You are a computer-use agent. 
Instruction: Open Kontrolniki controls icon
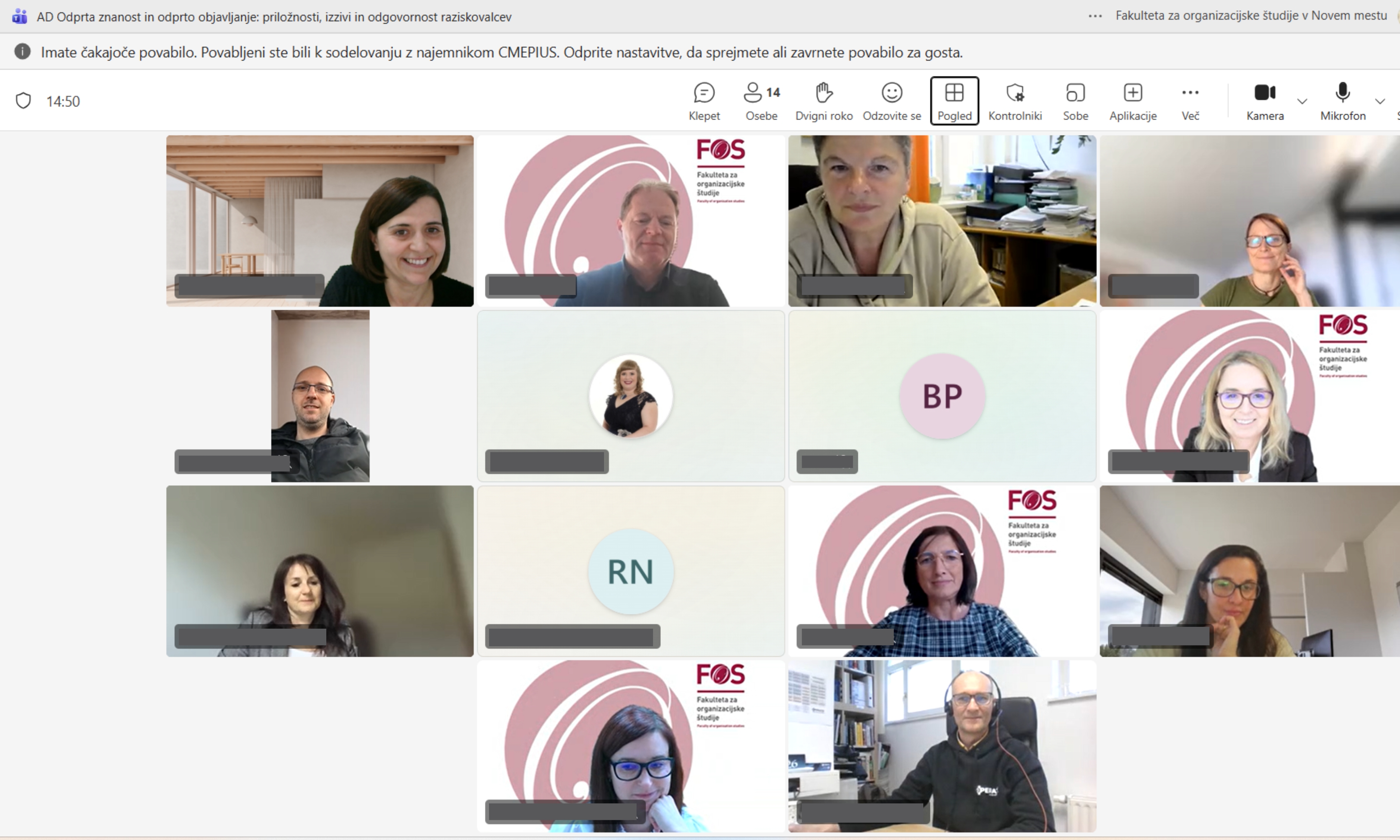[x=1015, y=101]
